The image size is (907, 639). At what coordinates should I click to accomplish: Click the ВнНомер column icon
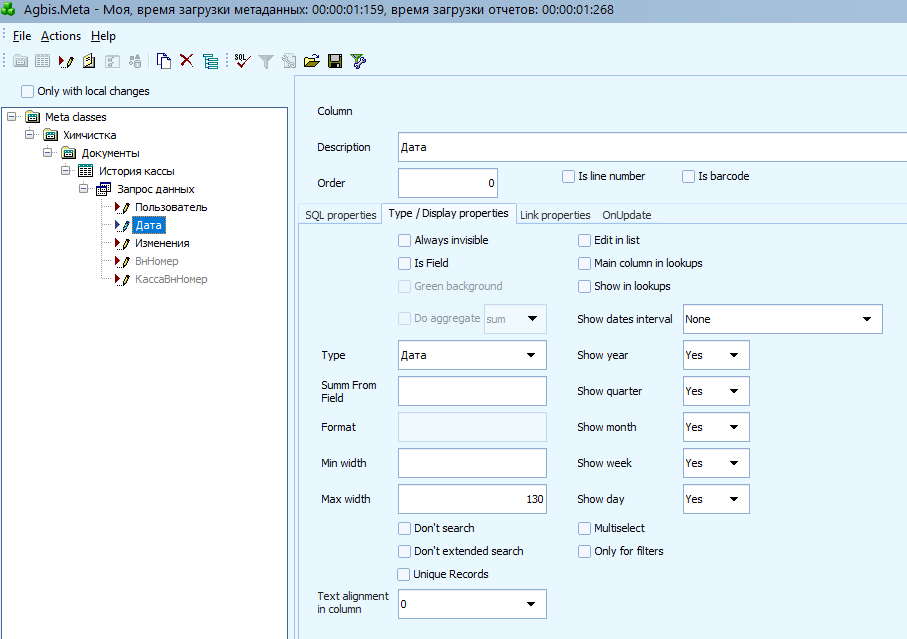[122, 261]
